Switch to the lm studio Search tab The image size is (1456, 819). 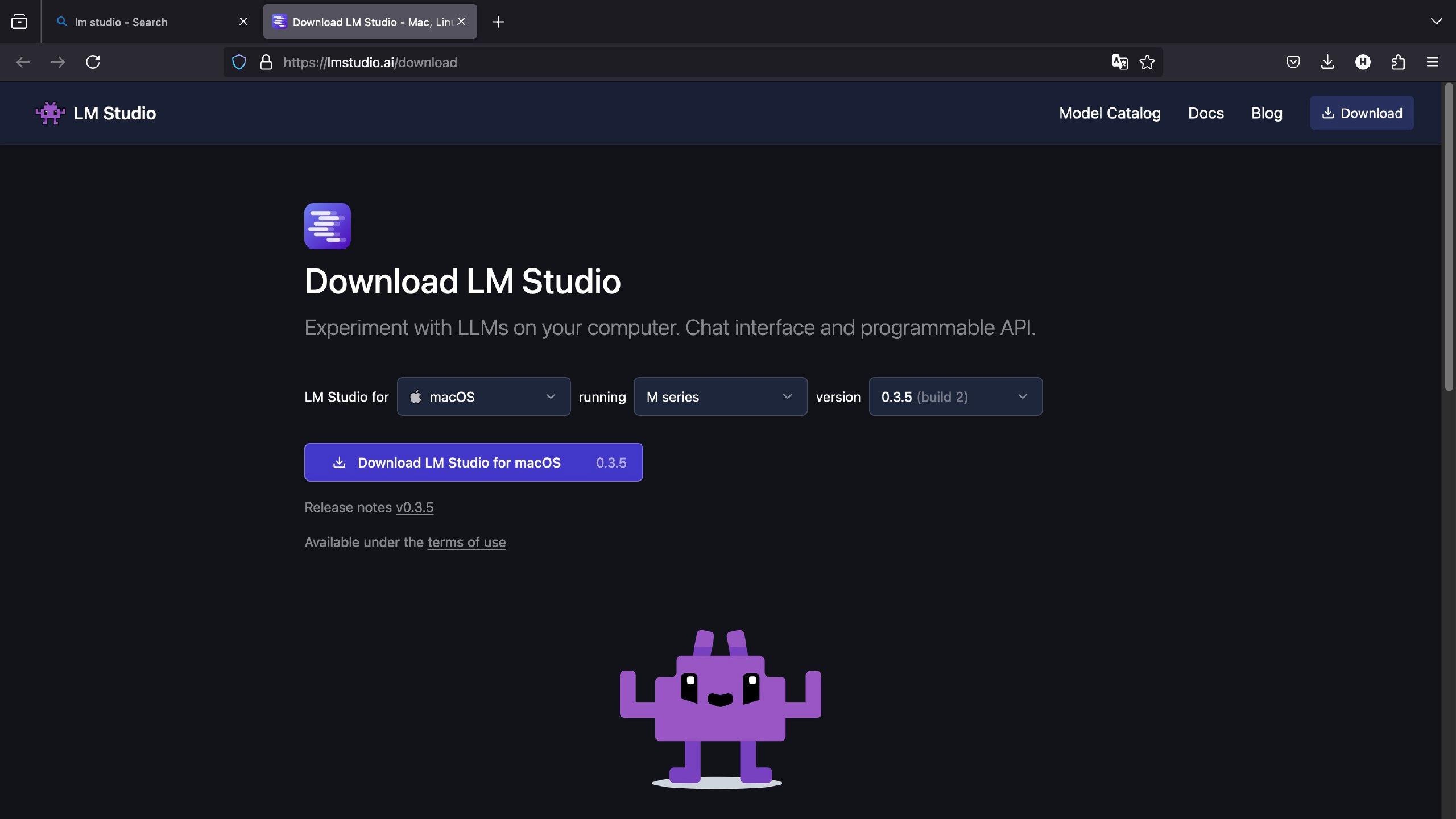(121, 22)
